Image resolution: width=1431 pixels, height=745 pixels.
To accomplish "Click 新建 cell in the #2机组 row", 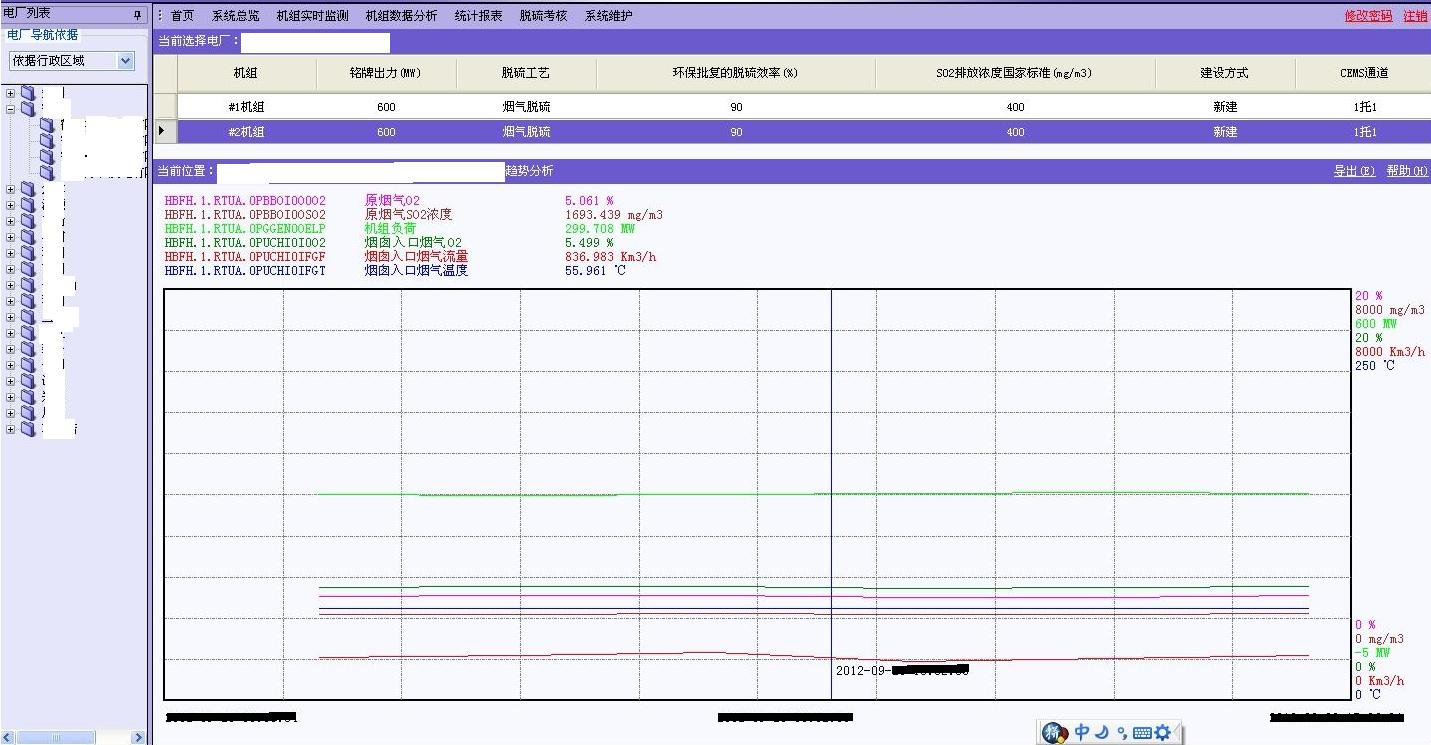I will pos(1225,132).
